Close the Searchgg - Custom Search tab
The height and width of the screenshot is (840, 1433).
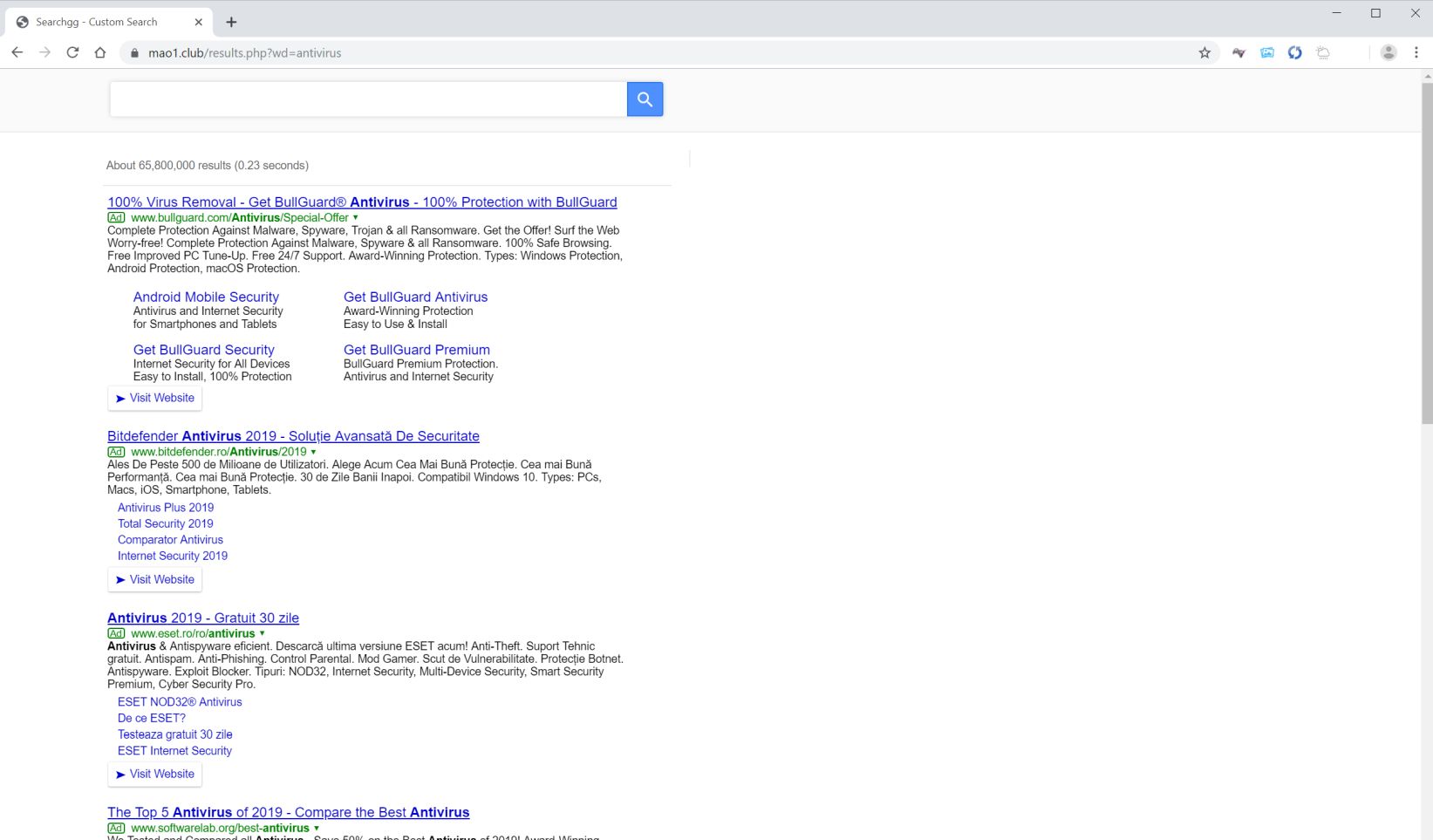tap(198, 22)
